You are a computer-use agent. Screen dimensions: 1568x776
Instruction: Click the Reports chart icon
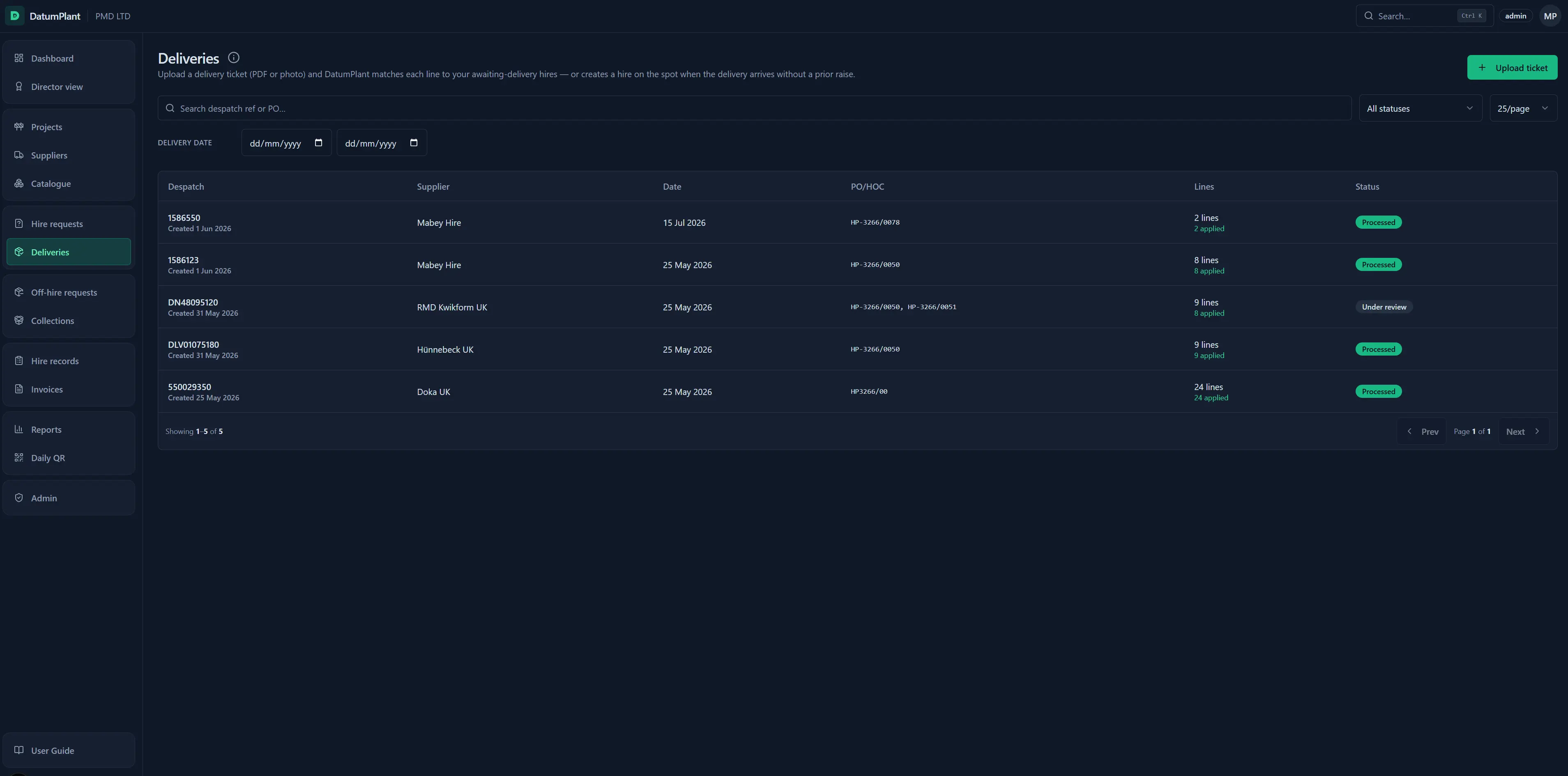[19, 429]
